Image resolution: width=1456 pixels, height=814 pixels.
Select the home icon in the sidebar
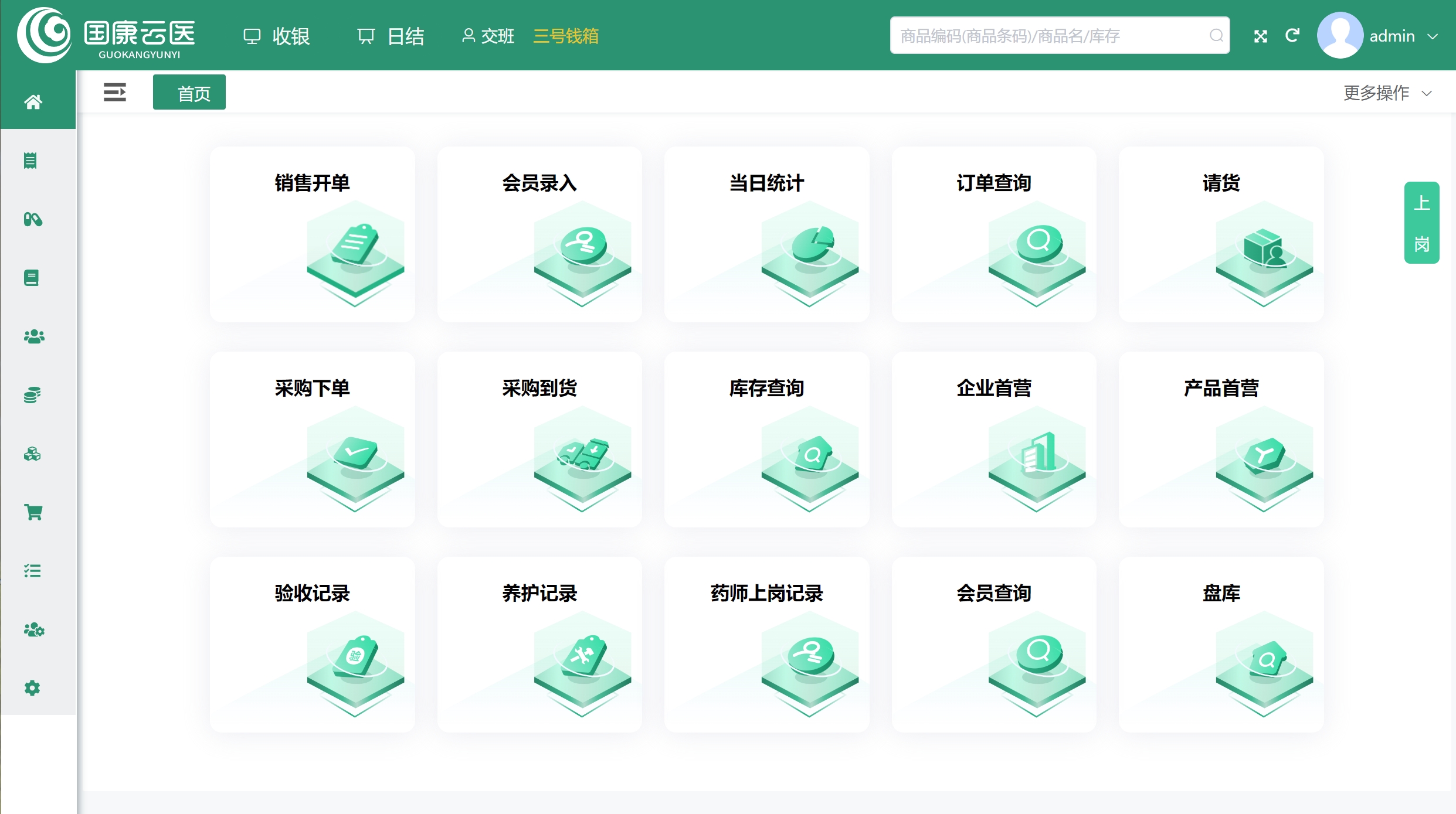click(x=33, y=101)
